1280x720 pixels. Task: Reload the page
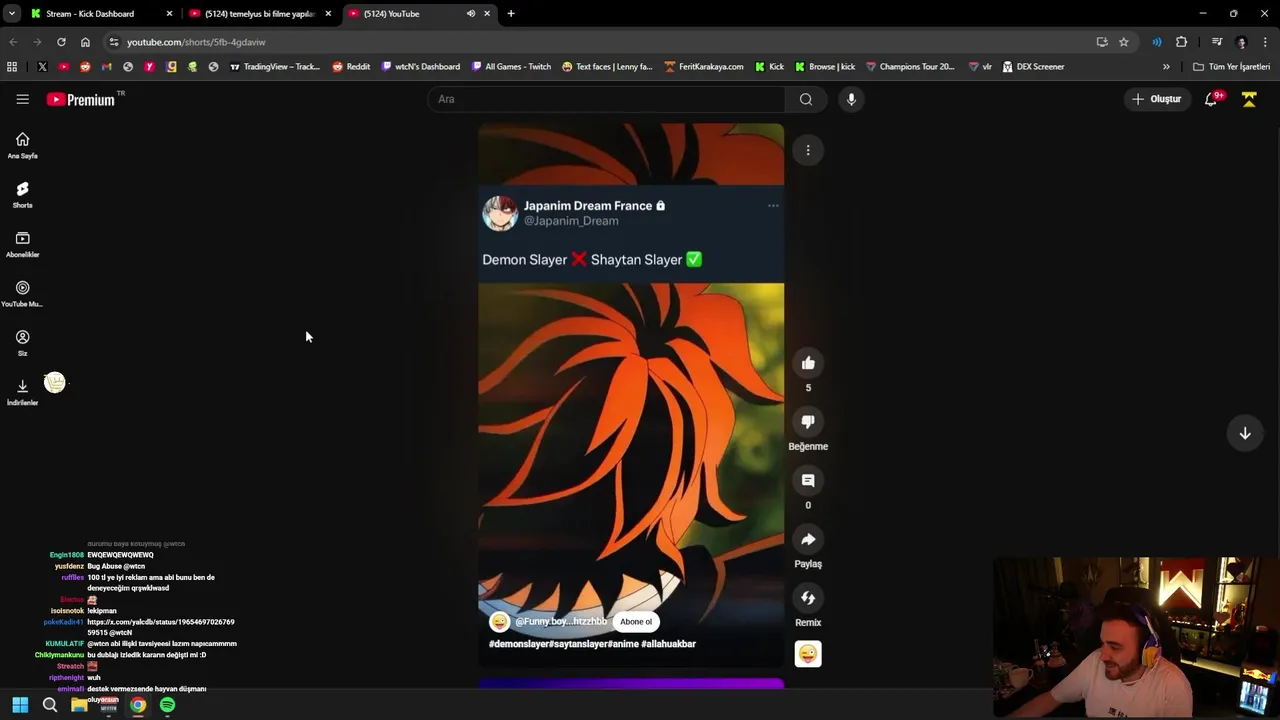click(61, 42)
